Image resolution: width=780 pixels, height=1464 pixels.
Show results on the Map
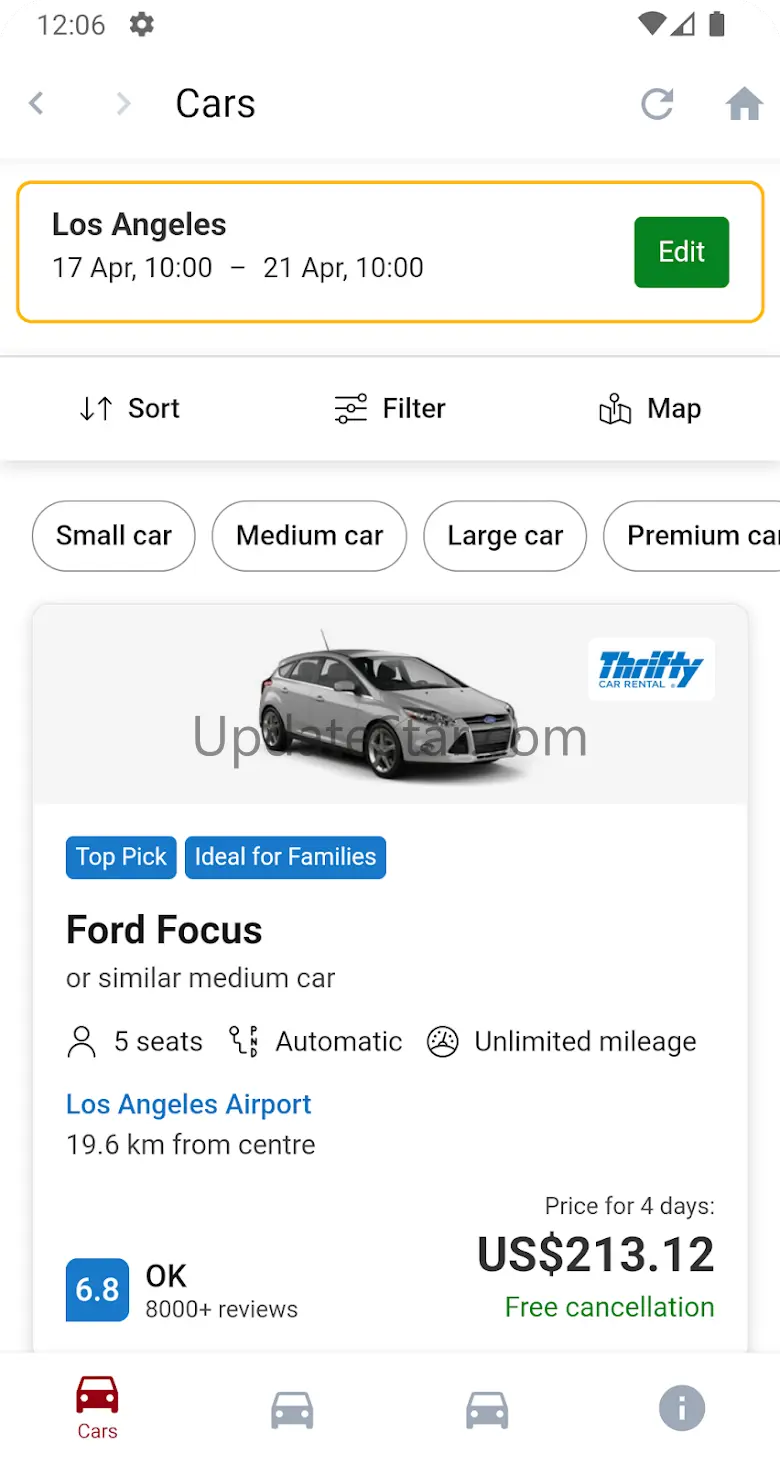(x=650, y=408)
